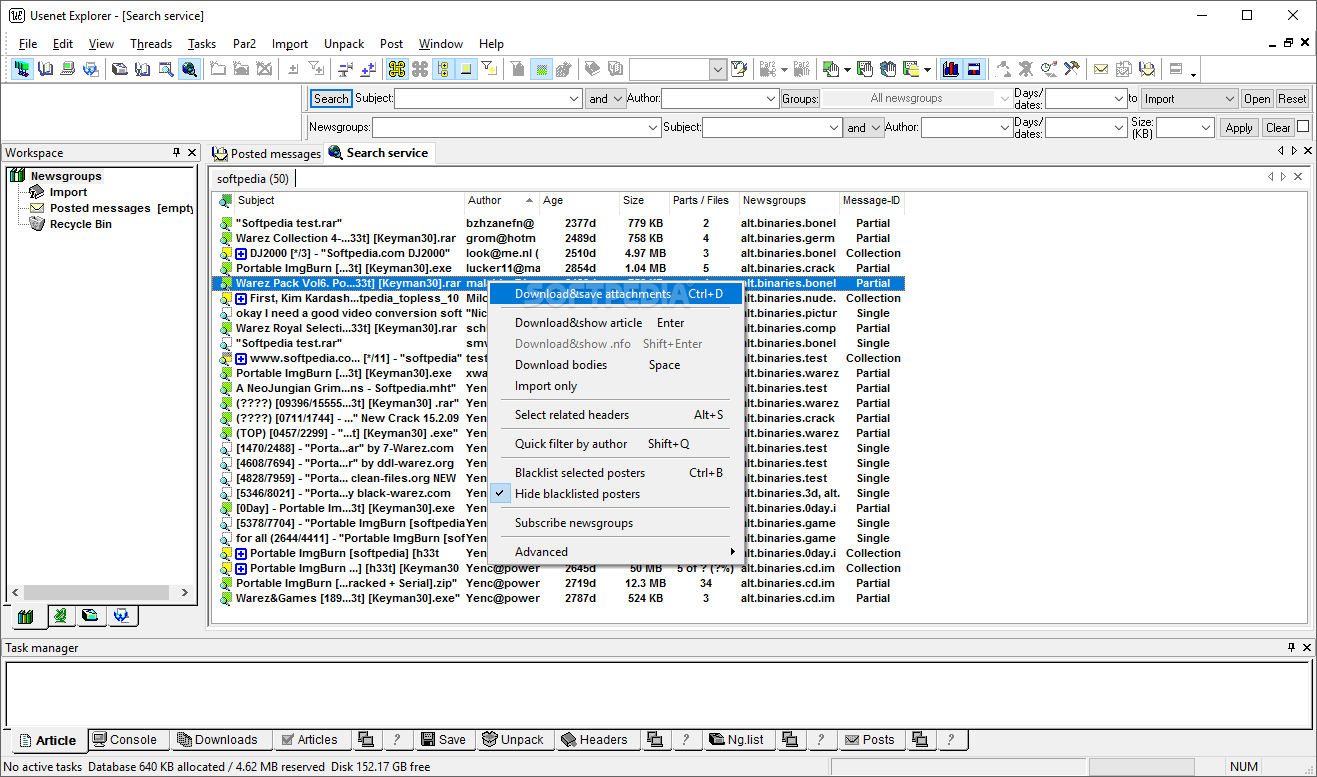
Task: Click the yellow envelope compose toolbar icon
Action: click(x=1101, y=69)
